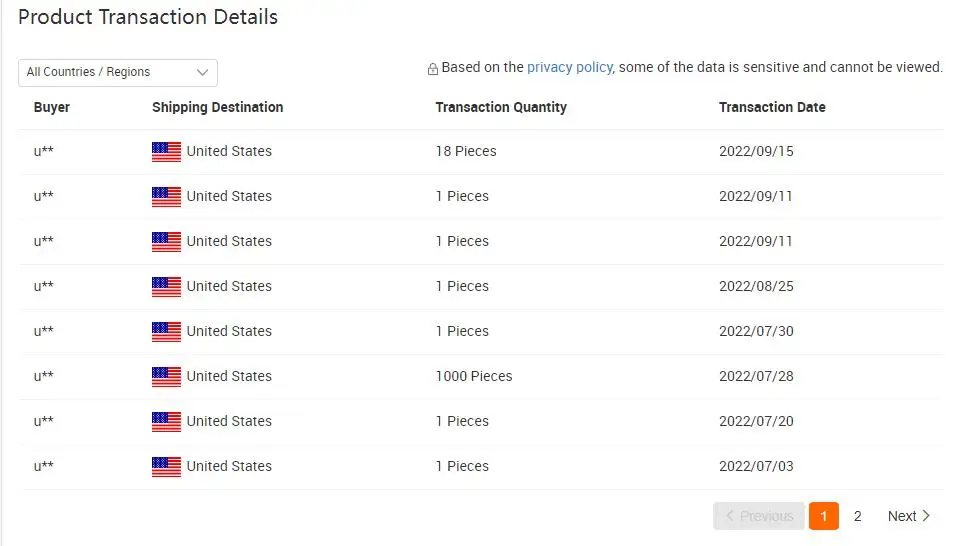Click the Buyer column header
Image resolution: width=955 pixels, height=546 pixels.
click(x=52, y=107)
